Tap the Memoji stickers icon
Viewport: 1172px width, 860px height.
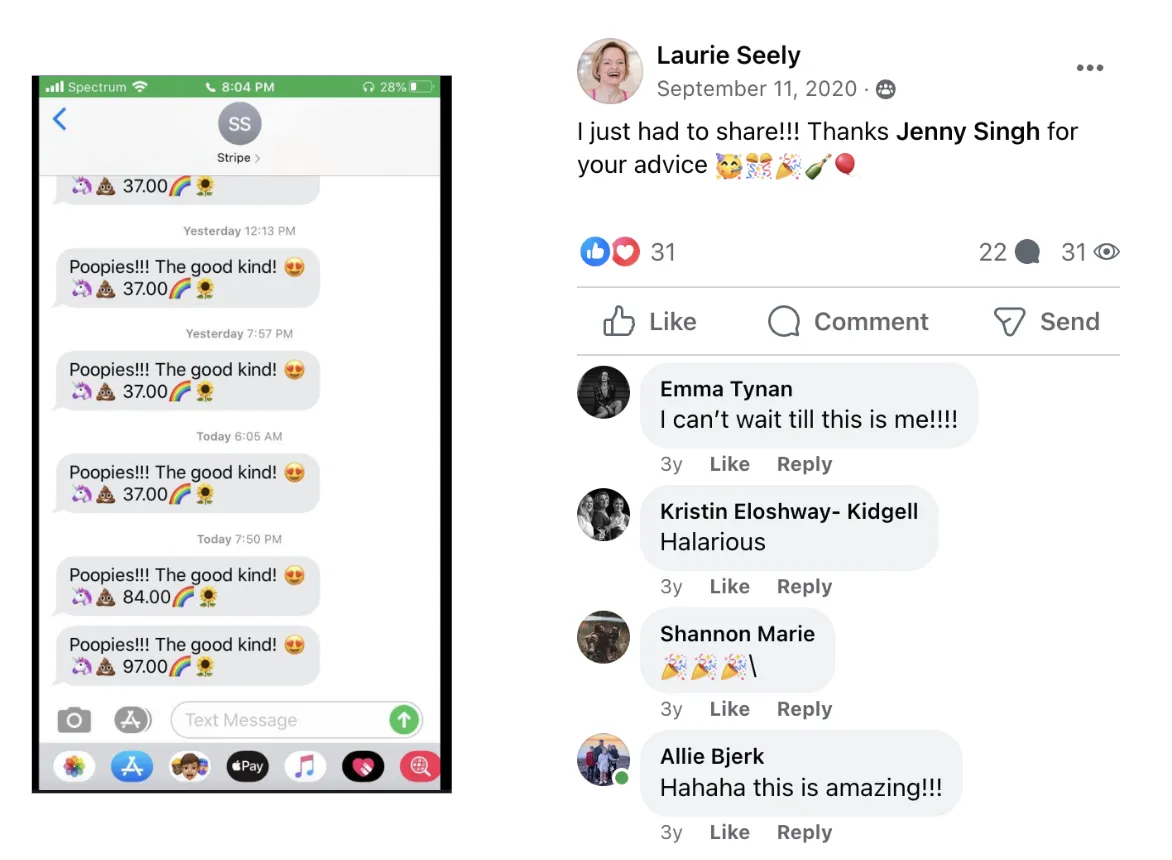tap(190, 767)
